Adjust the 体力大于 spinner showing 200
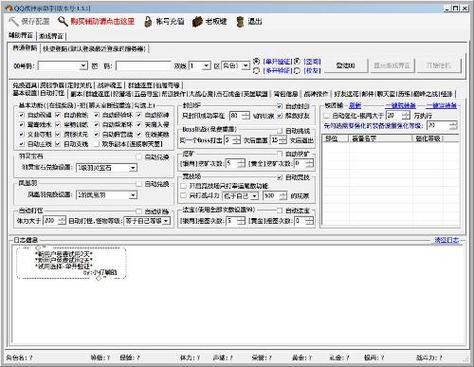This screenshot has width=474, height=367. (x=54, y=221)
